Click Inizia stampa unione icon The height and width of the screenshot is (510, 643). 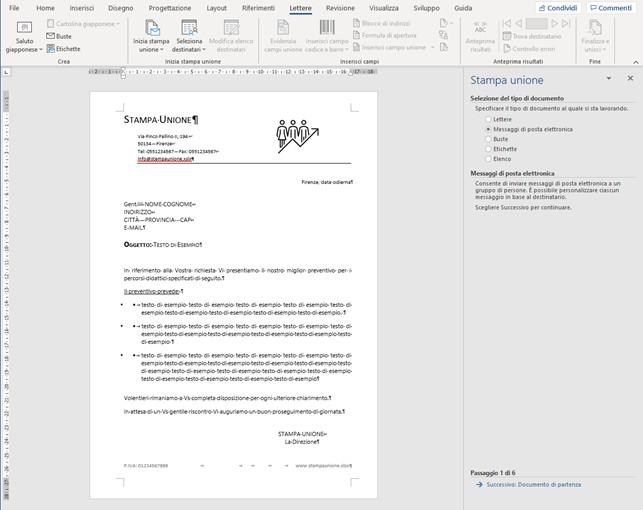(152, 28)
